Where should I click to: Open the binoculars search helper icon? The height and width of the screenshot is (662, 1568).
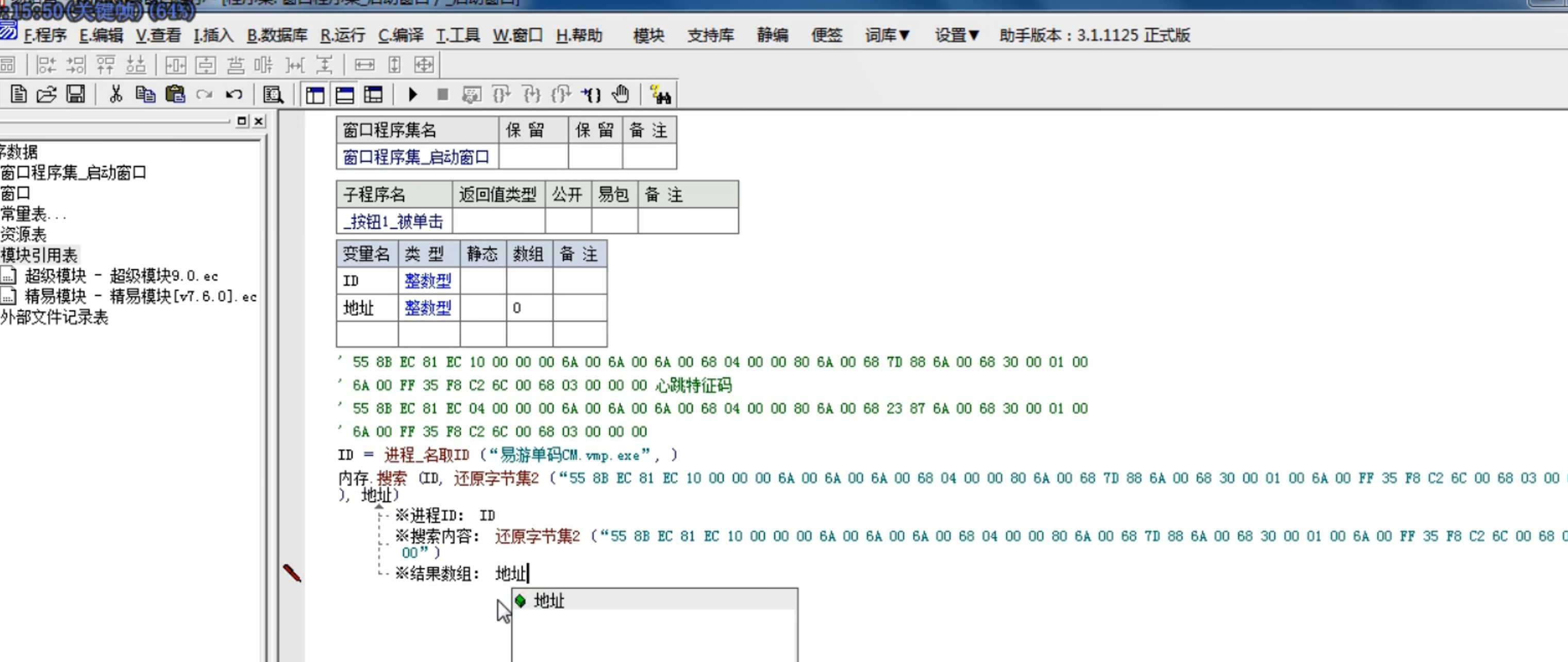(660, 95)
